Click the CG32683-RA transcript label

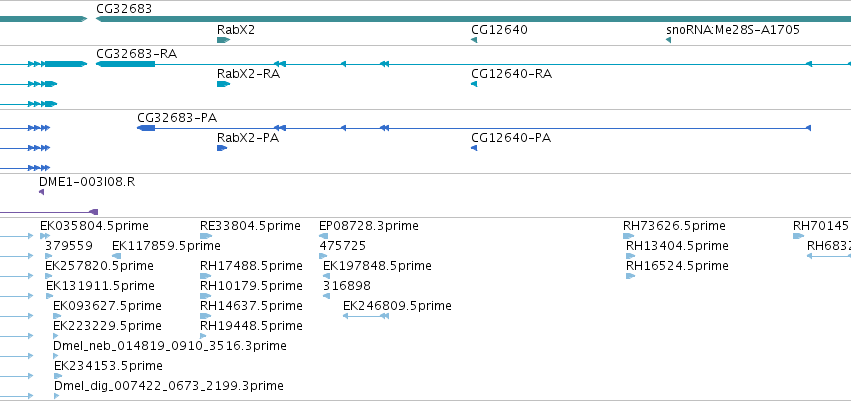point(137,54)
